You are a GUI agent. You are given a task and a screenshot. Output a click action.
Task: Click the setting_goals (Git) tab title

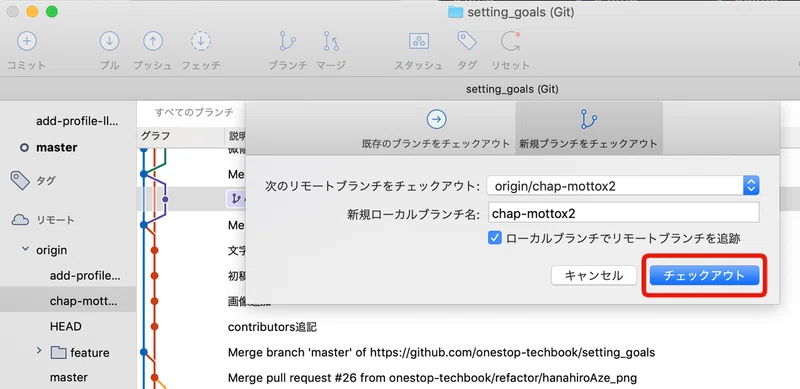pos(512,89)
